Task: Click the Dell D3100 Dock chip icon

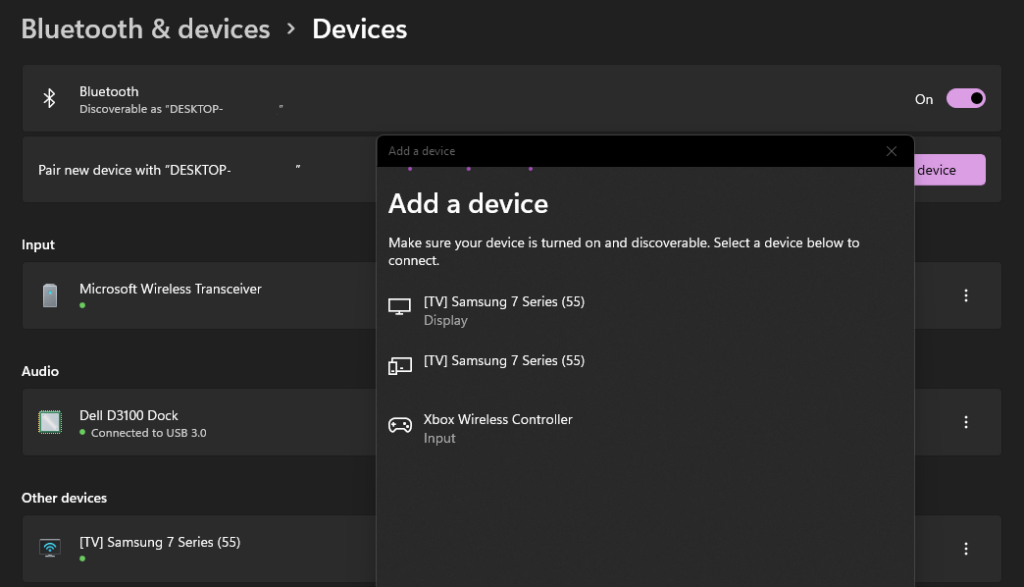Action: [50, 422]
